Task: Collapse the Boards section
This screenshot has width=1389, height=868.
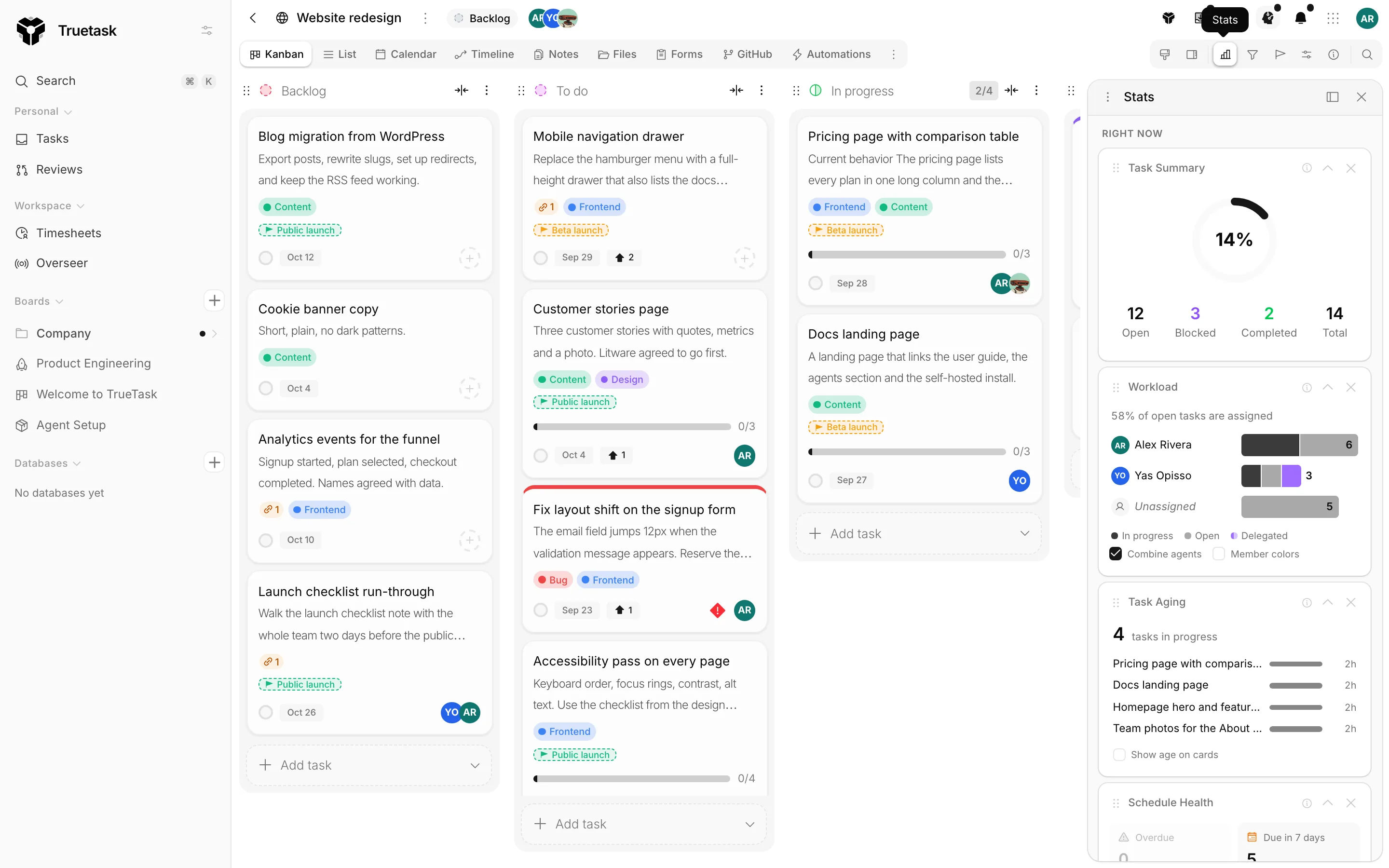Action: tap(39, 301)
